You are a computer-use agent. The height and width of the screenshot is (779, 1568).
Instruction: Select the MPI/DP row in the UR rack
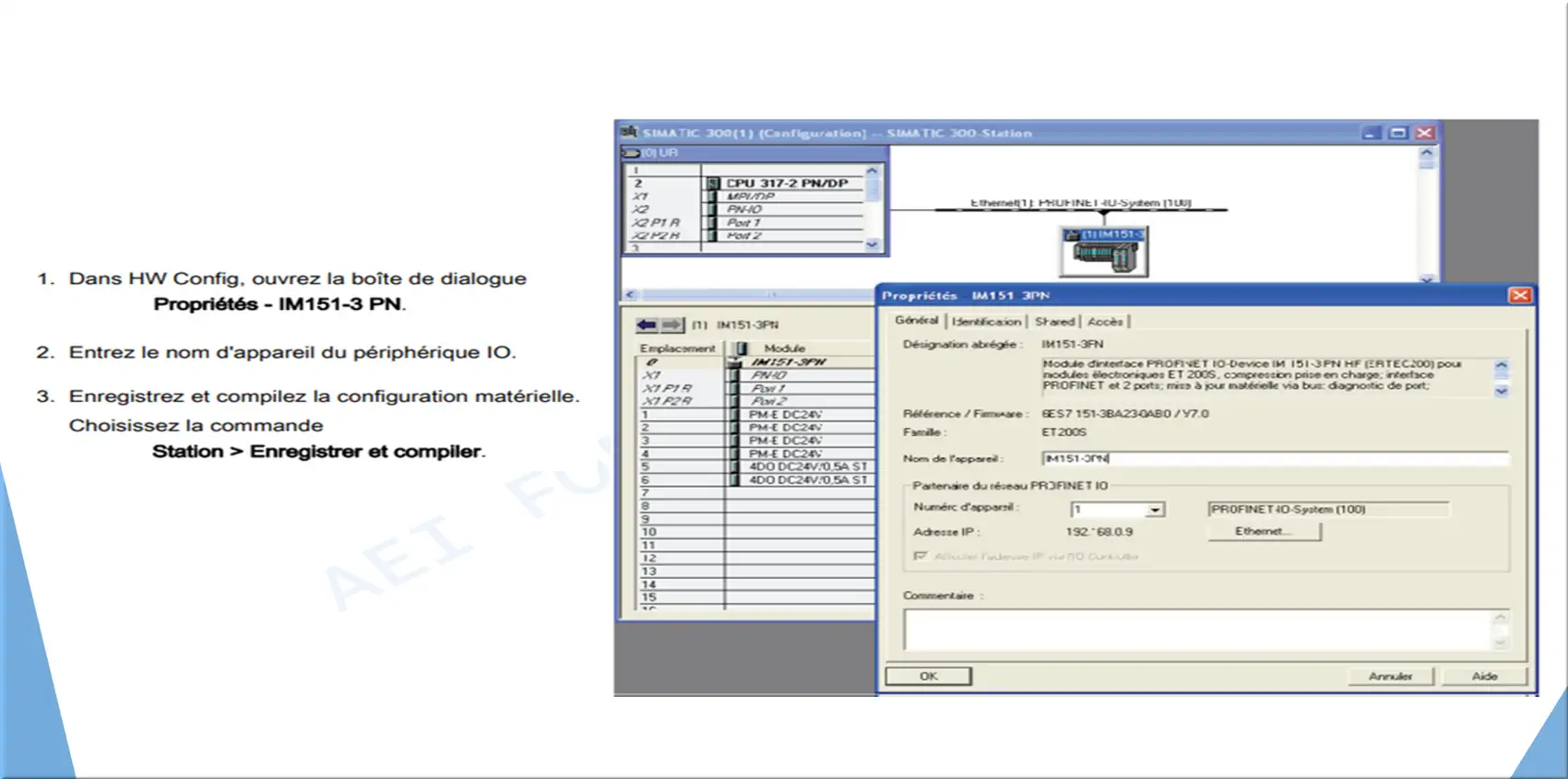coord(746,196)
